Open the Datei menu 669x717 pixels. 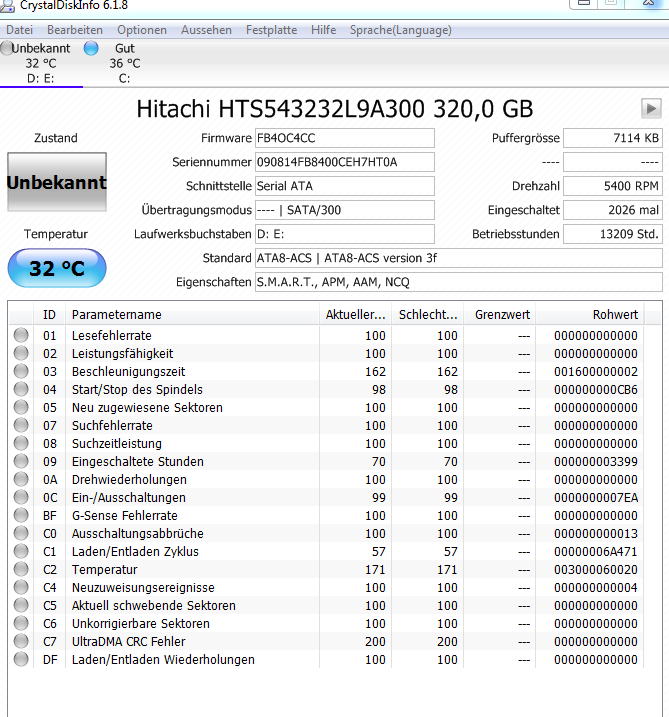pos(19,30)
